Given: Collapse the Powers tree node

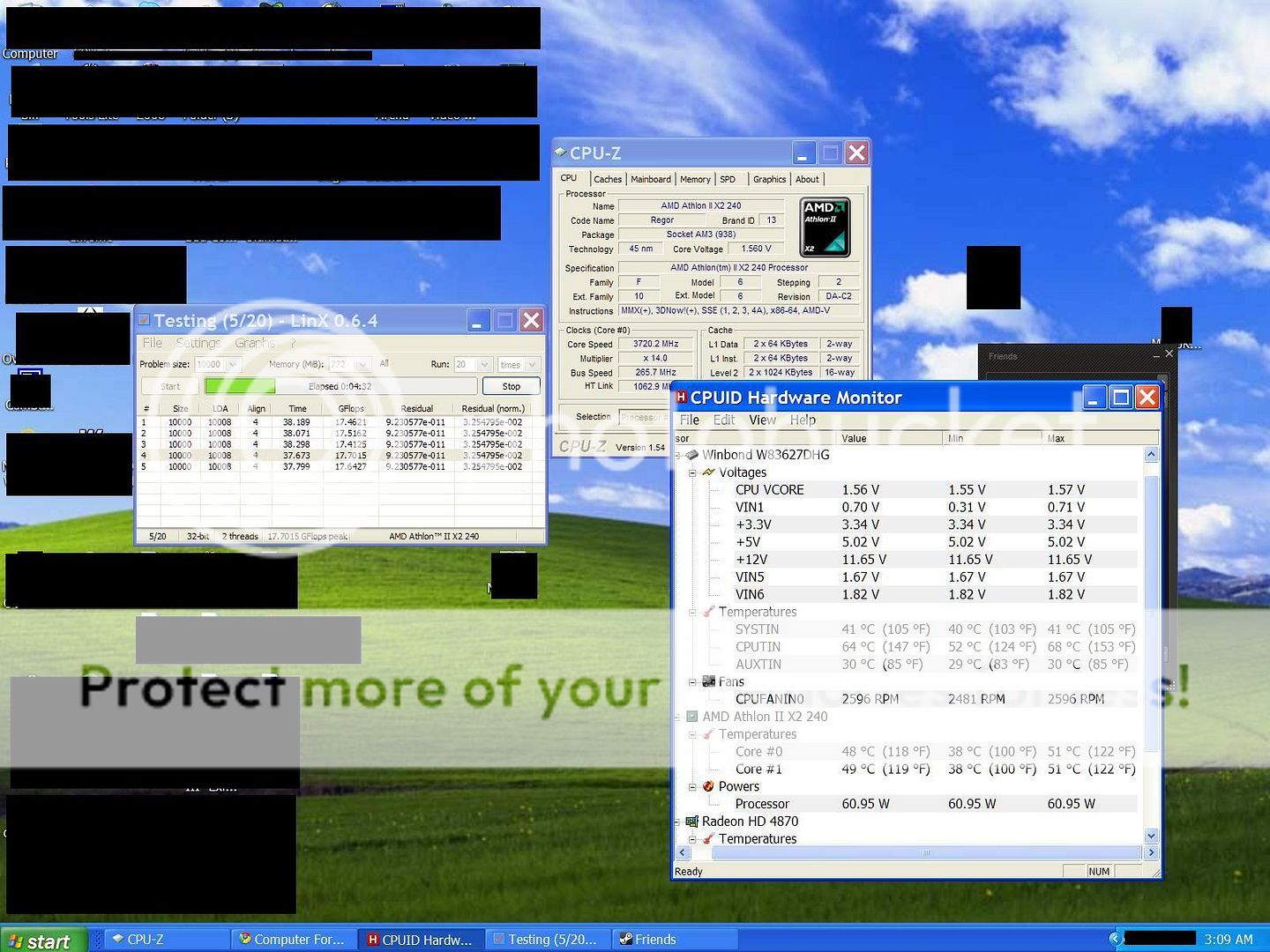Looking at the screenshot, I should tap(693, 786).
